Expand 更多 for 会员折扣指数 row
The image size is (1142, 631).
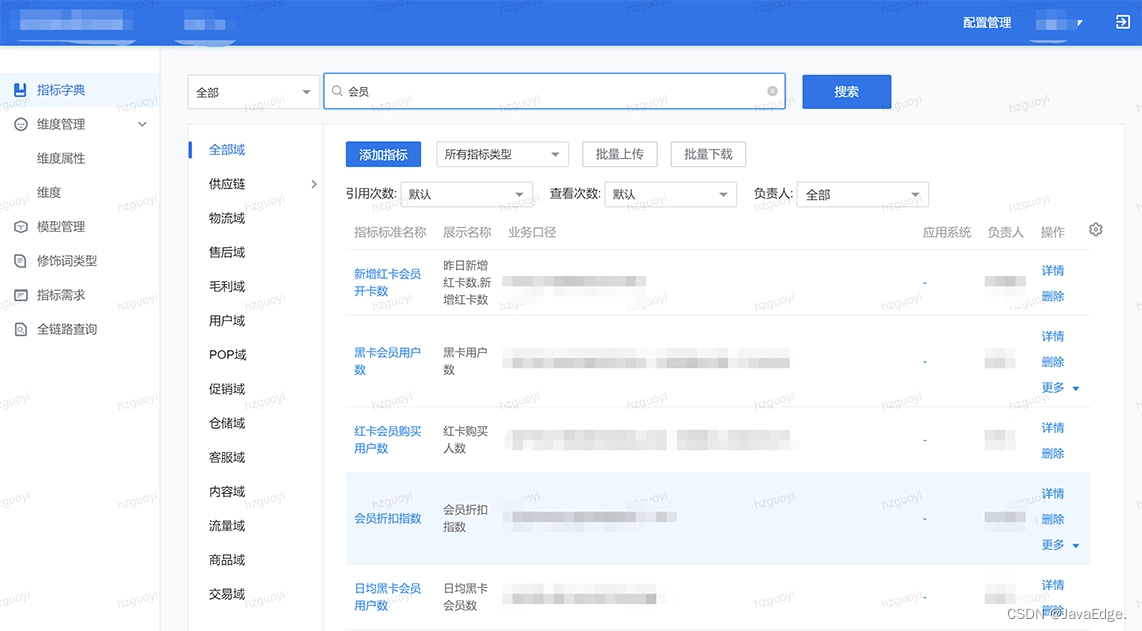click(1060, 545)
